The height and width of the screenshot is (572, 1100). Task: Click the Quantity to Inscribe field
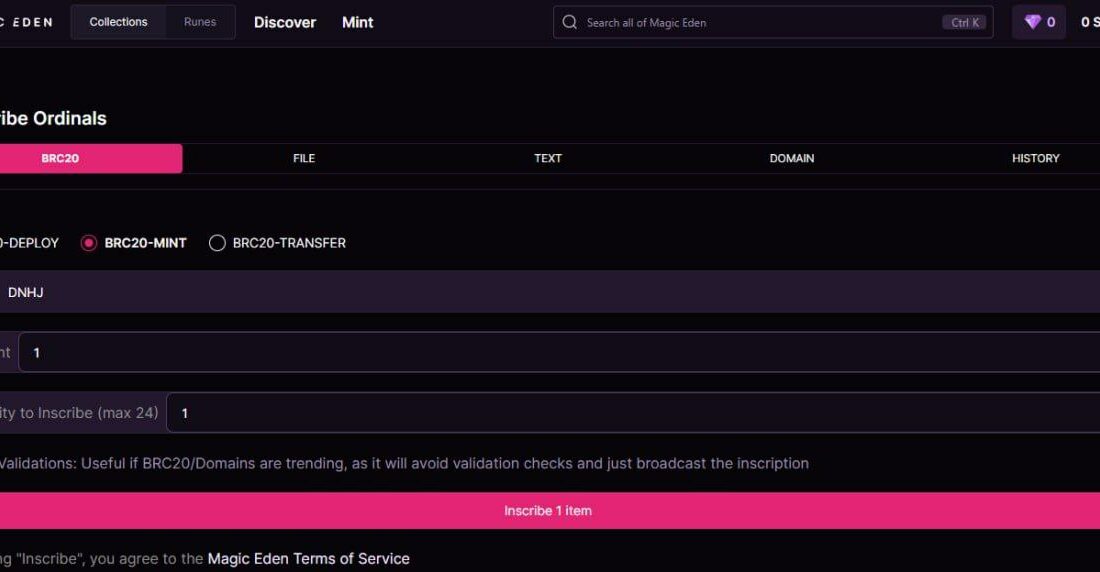tap(633, 413)
